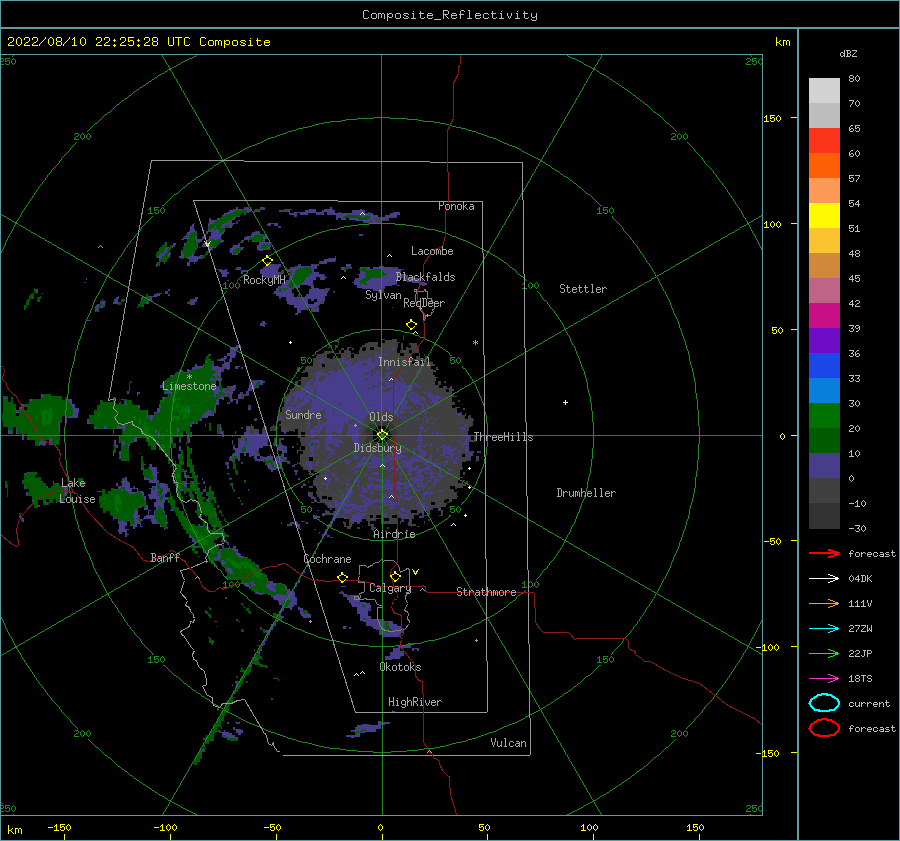Click the orange 111V arrow icon
Viewport: 900px width, 841px height.
pyautogui.click(x=824, y=603)
